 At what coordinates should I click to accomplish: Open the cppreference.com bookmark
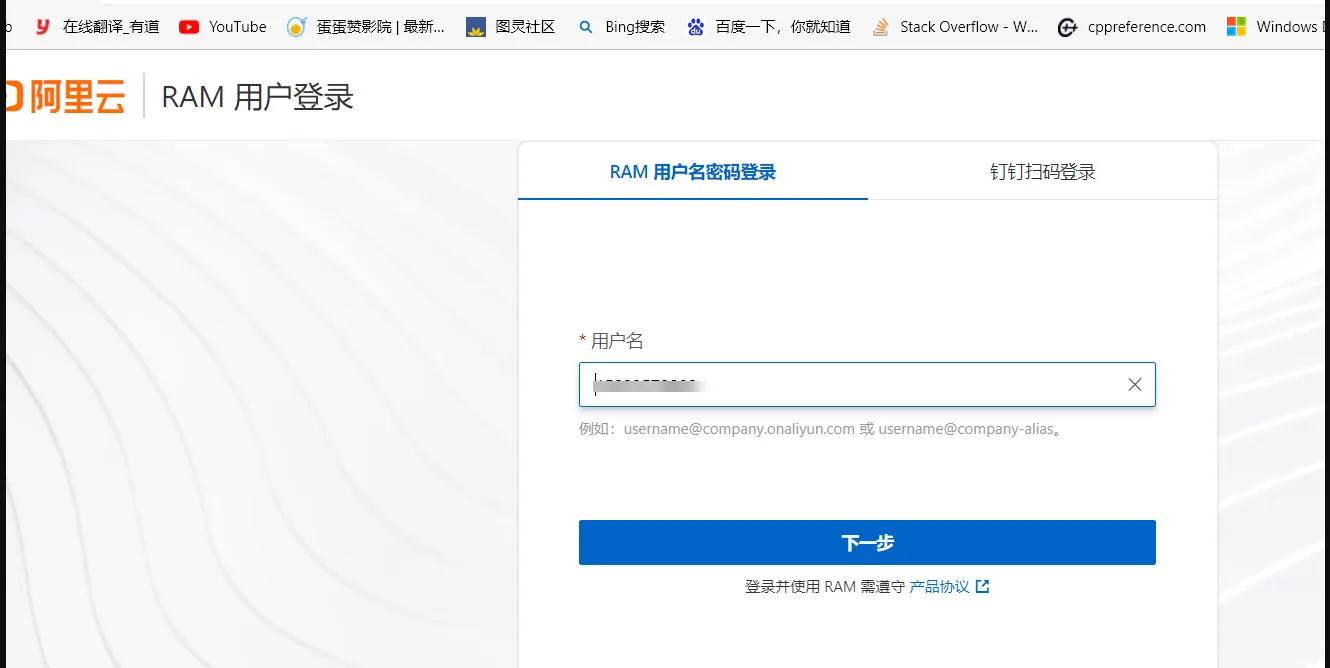pyautogui.click(x=1133, y=27)
